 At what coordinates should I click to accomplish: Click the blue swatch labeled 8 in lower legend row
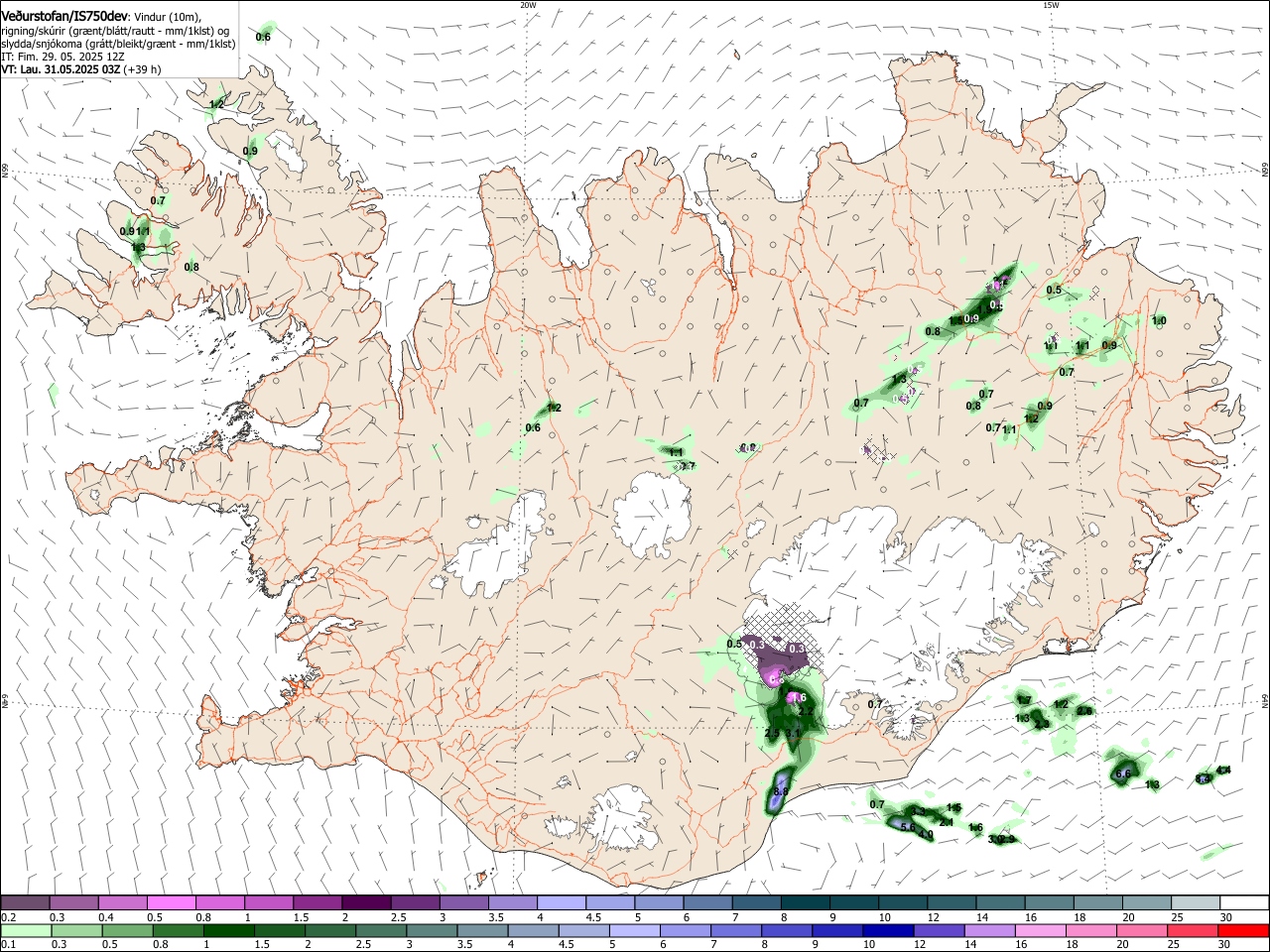[x=787, y=931]
